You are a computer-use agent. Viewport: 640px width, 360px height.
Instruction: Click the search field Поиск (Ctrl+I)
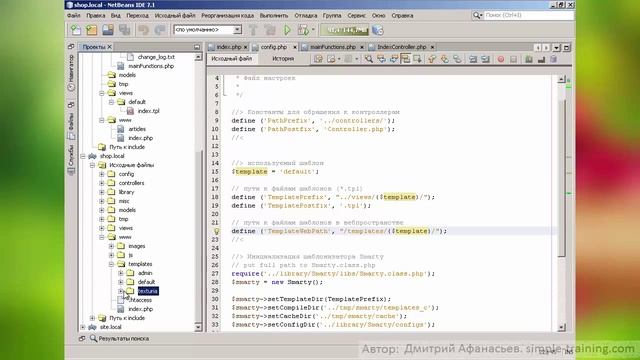point(529,15)
